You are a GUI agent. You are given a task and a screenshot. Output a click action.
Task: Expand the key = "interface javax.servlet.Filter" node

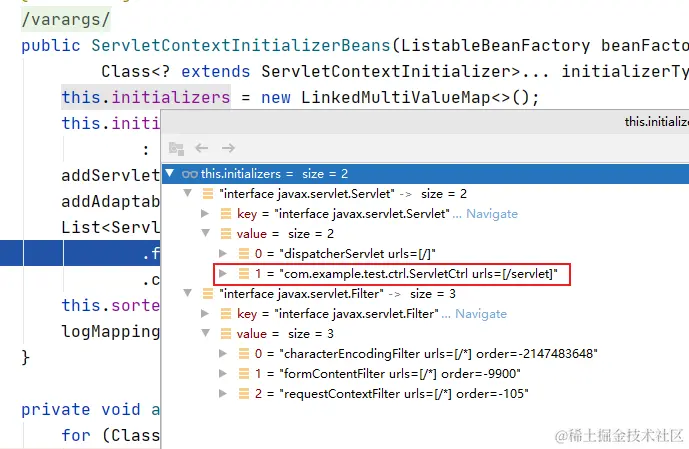click(205, 313)
